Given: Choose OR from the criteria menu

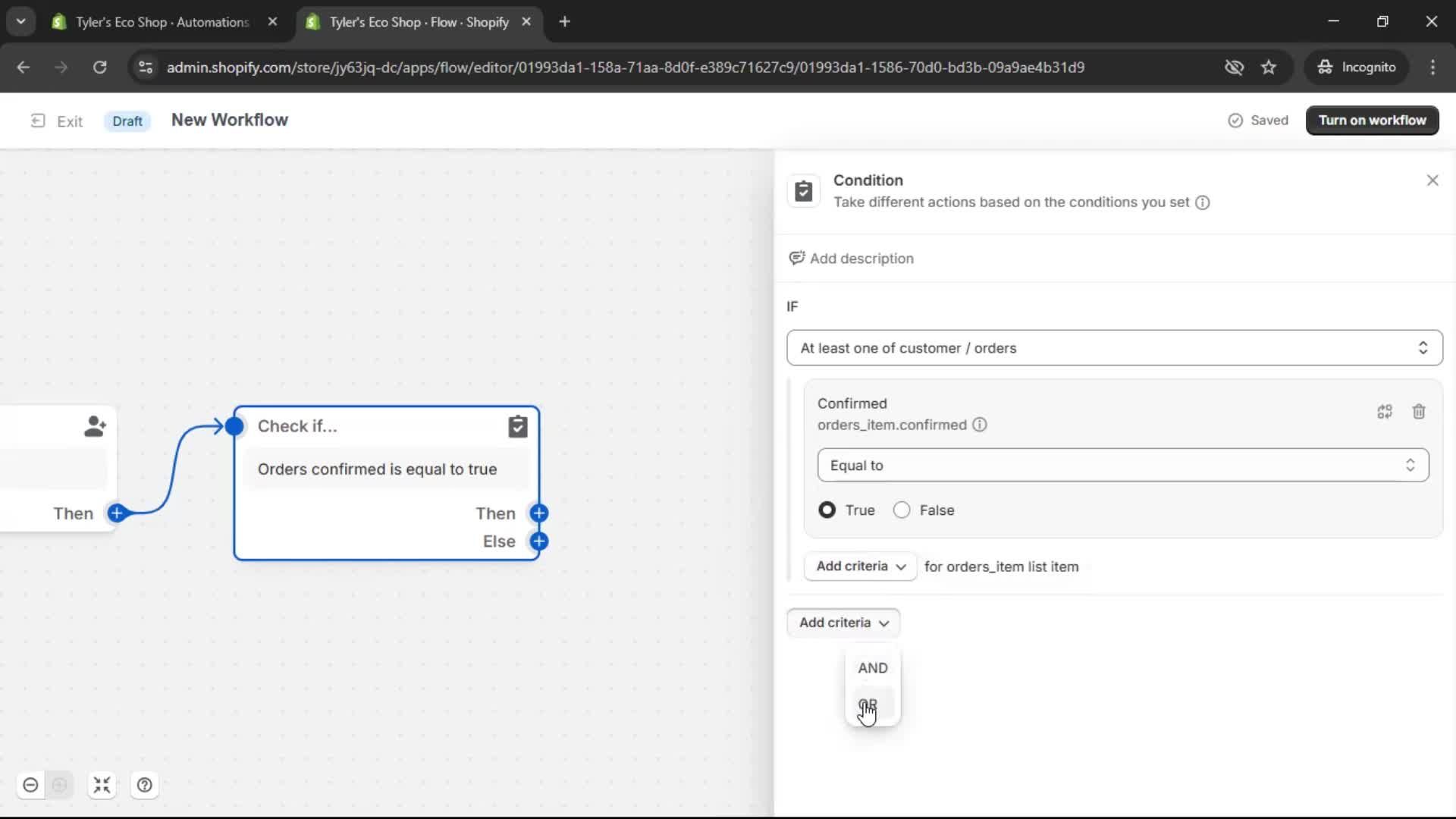Looking at the screenshot, I should click(x=869, y=702).
